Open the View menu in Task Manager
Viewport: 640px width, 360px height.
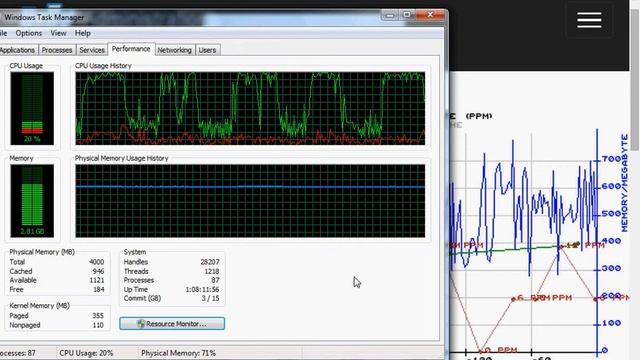point(58,33)
